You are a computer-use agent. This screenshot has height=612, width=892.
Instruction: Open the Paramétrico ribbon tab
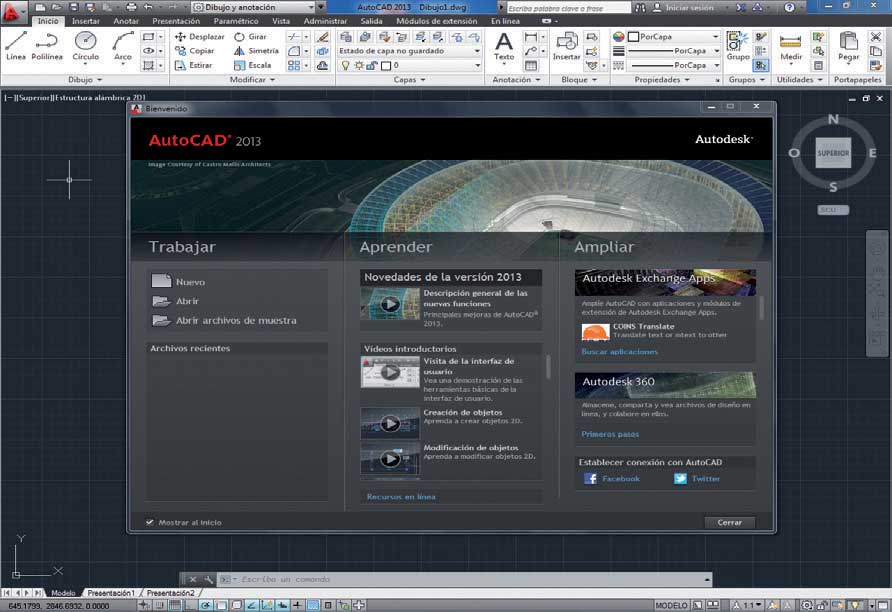(x=236, y=21)
